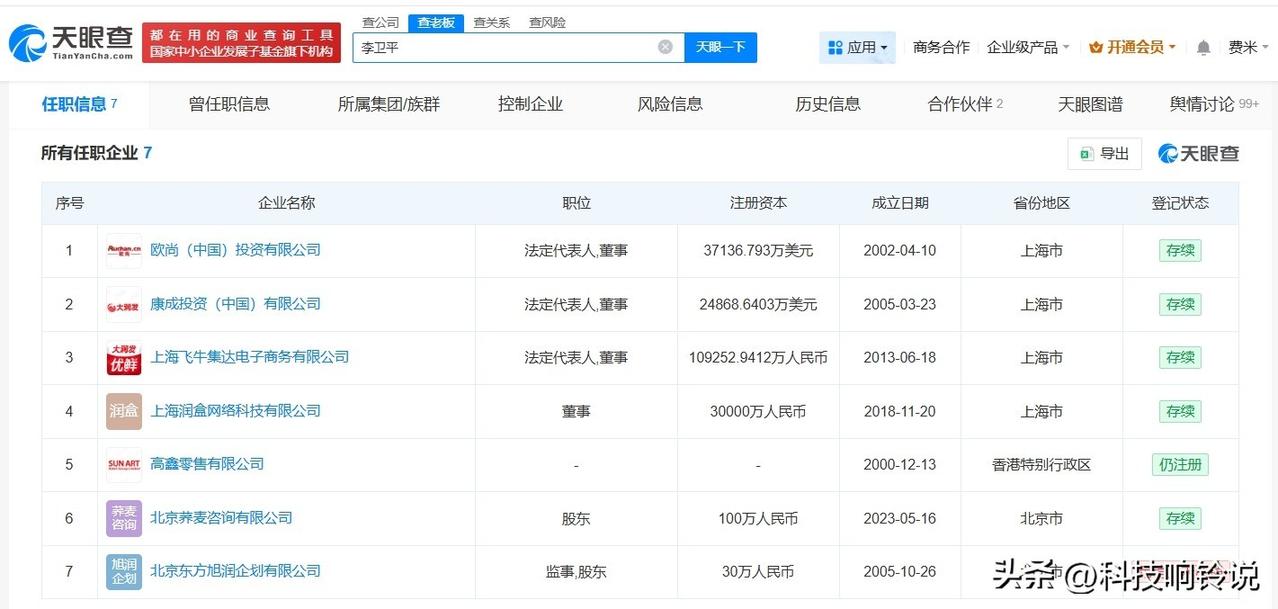Click the blue apps grid icon beside 应用

836,47
